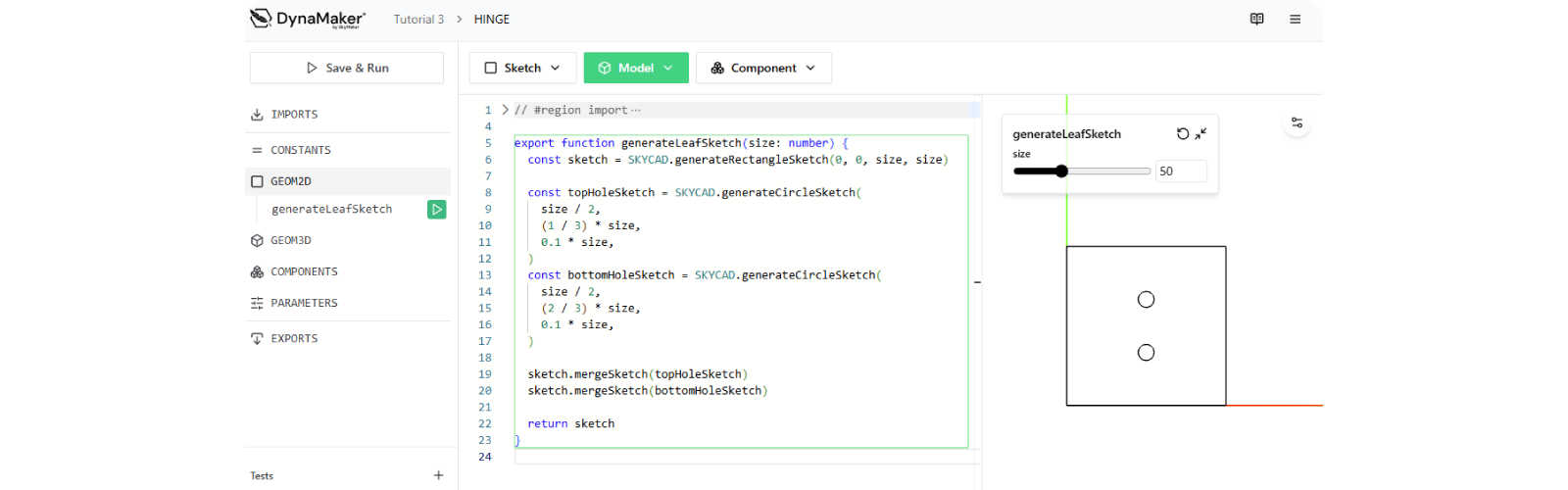
Task: Expand the import region on line 1
Action: (x=506, y=110)
